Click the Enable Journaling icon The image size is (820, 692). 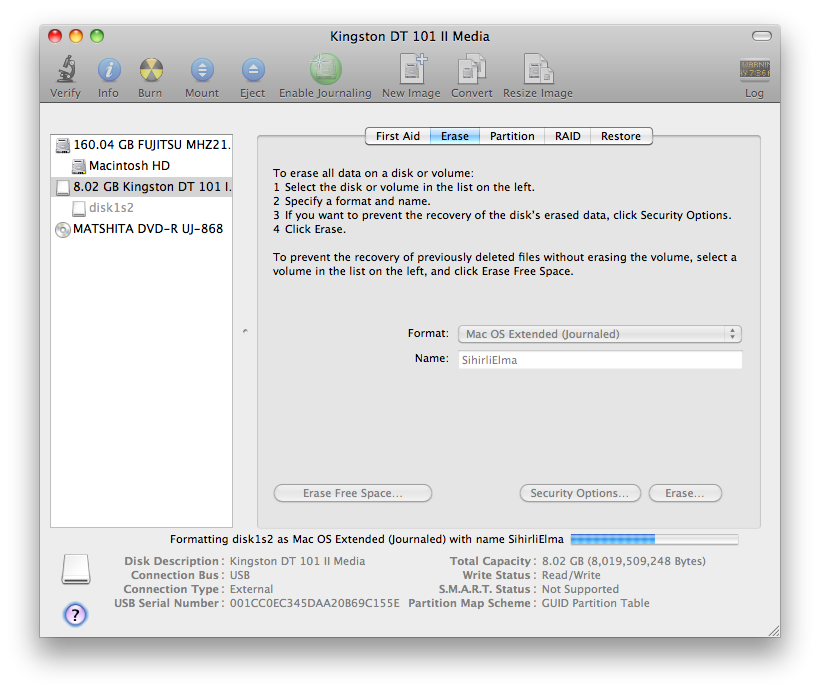(325, 70)
